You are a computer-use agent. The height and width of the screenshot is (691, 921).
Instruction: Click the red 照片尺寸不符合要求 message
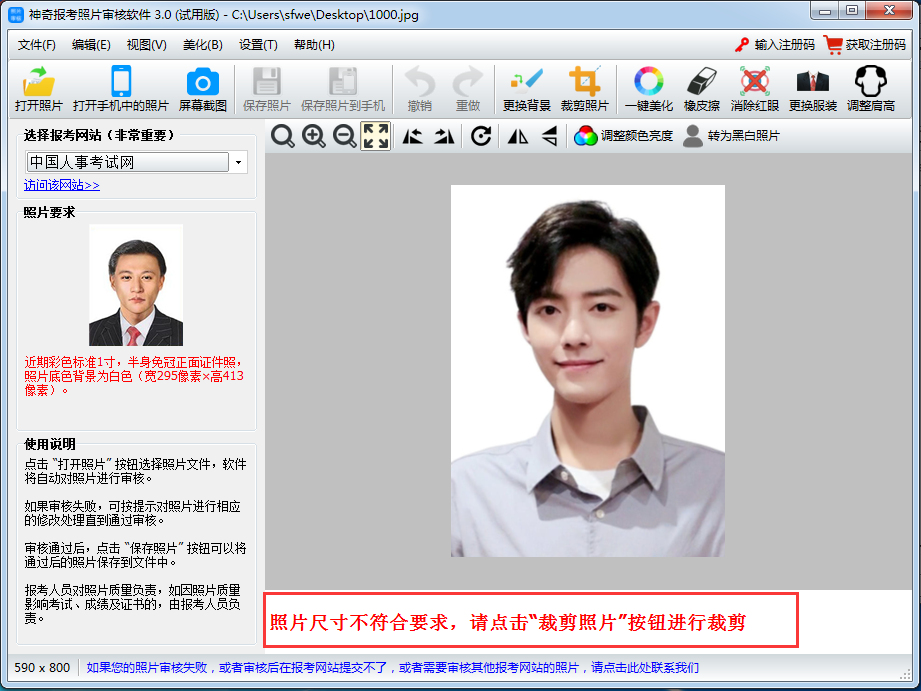[x=507, y=622]
